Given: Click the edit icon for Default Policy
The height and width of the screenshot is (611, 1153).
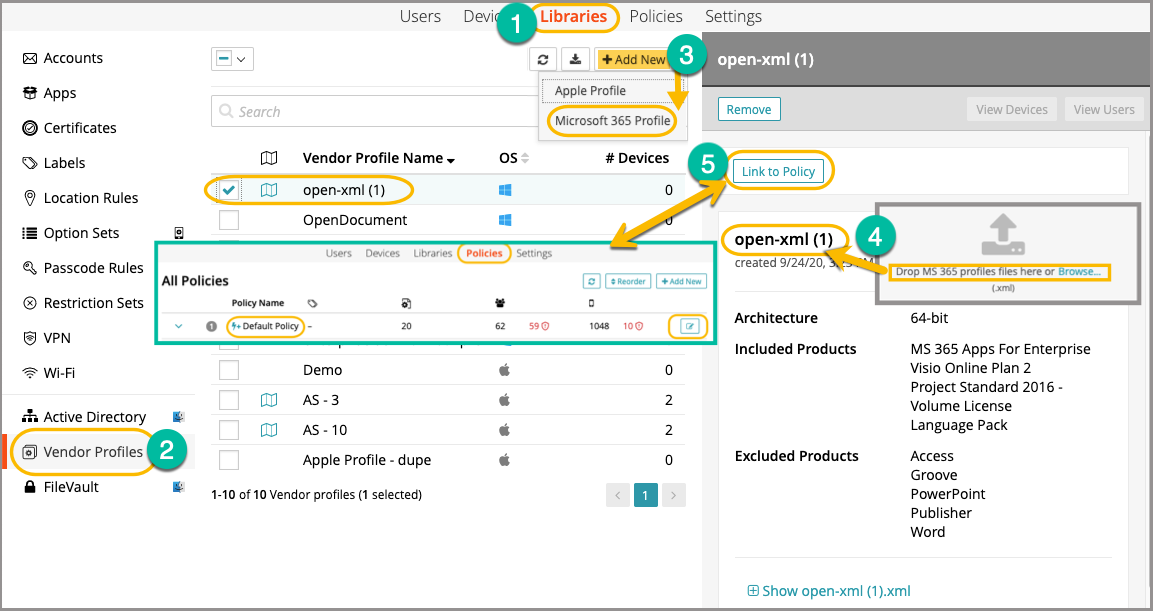Looking at the screenshot, I should click(x=689, y=326).
